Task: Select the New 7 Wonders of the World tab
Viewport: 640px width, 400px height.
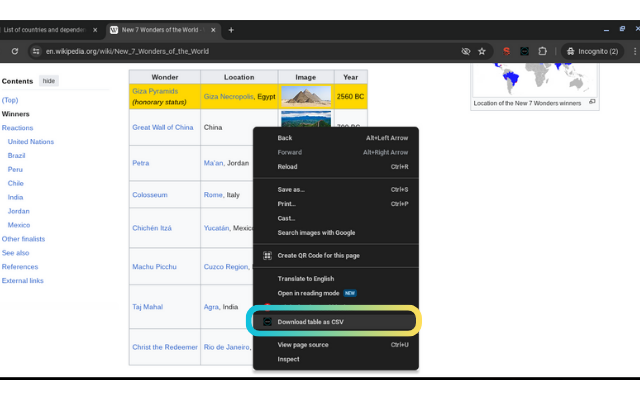Action: tap(160, 30)
